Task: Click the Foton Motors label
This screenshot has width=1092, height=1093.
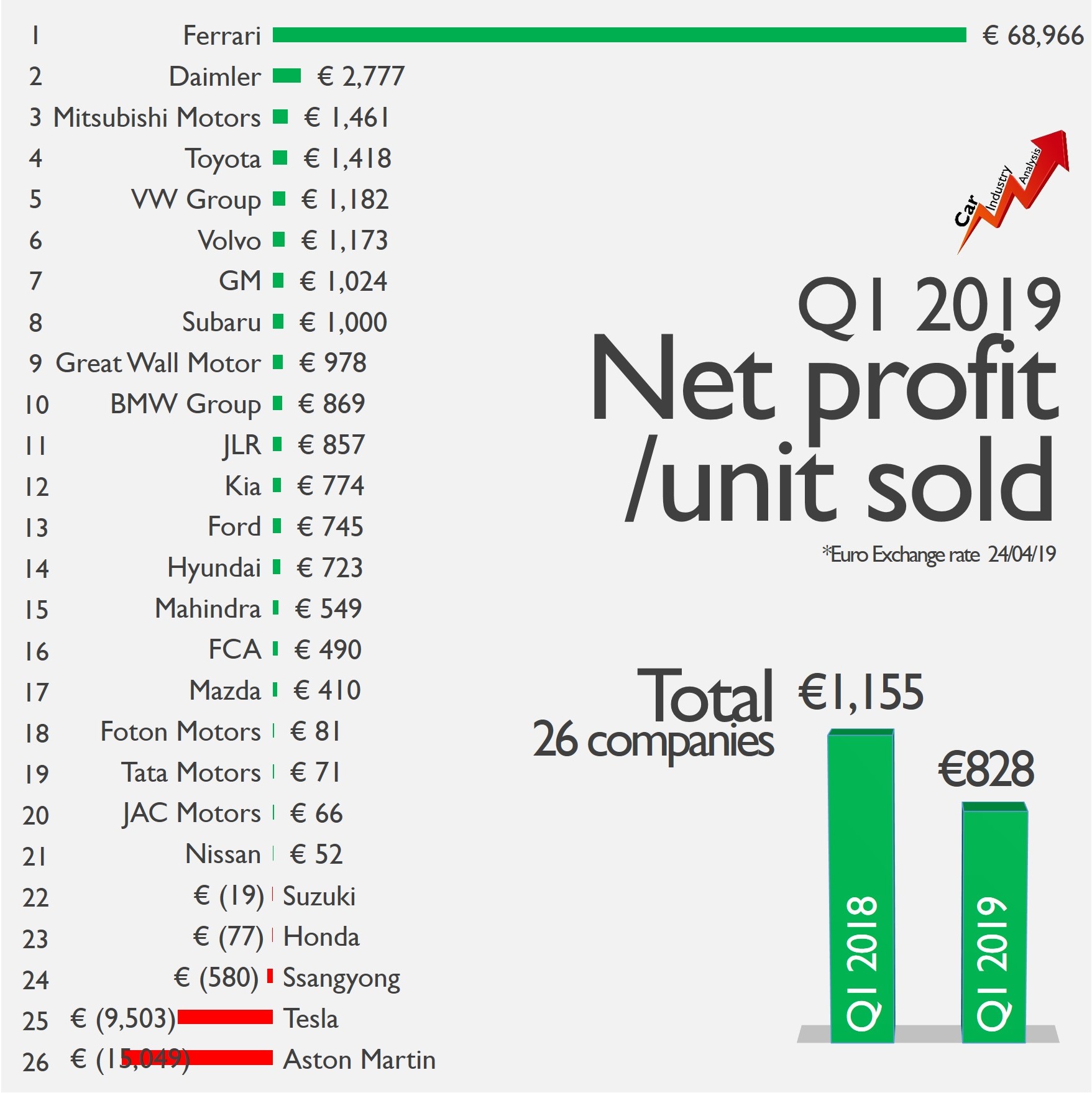Action: pos(180,731)
